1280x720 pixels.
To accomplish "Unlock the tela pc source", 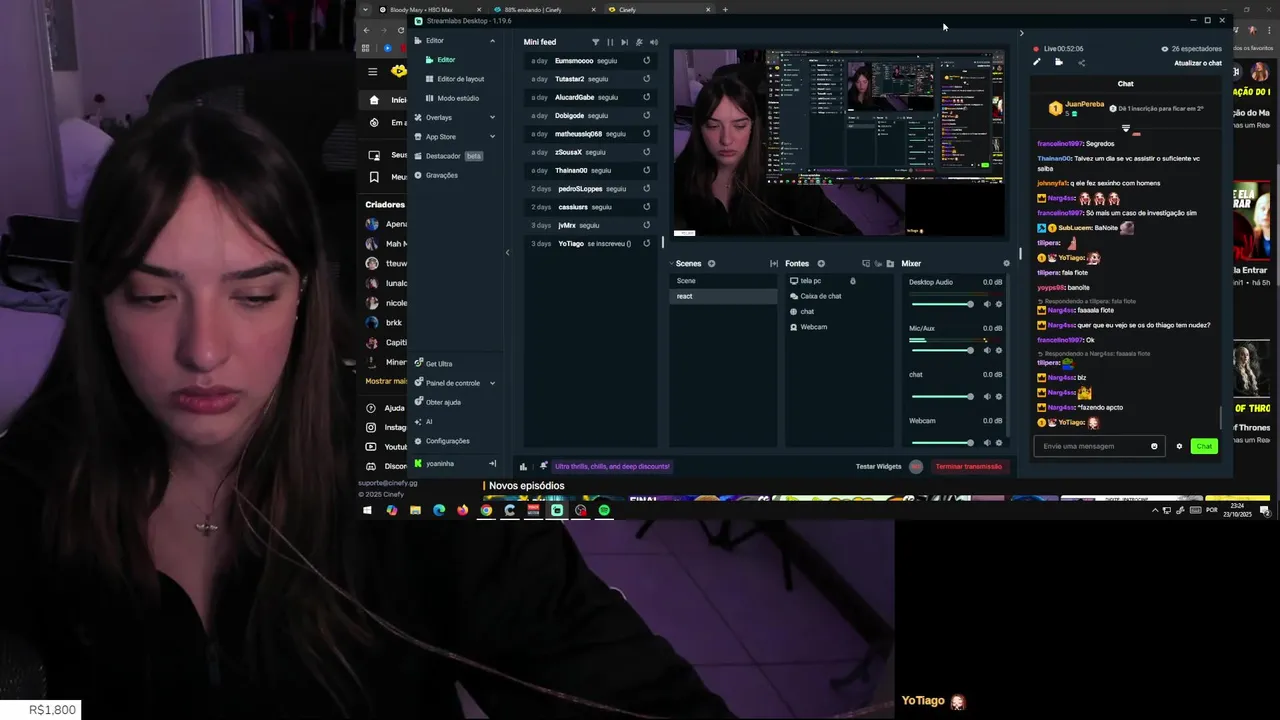I will 853,281.
